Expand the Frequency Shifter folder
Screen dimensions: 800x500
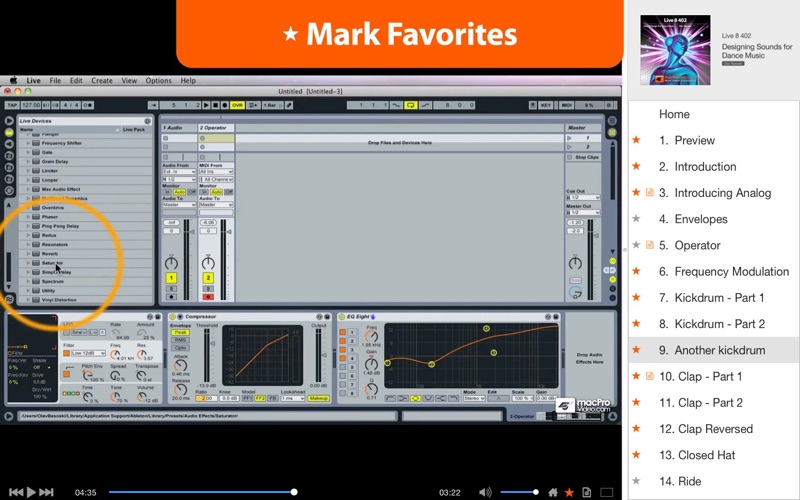(28, 143)
